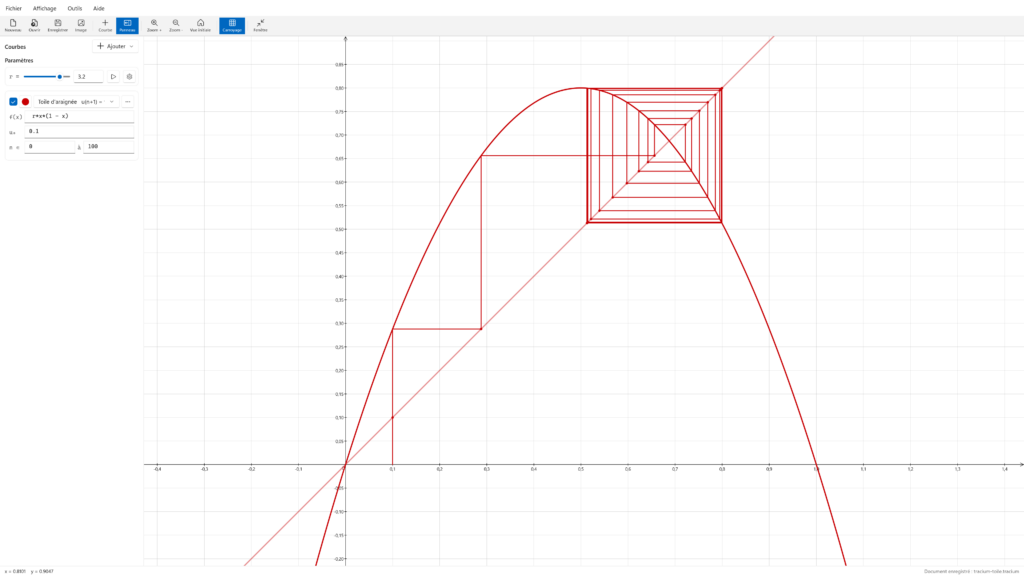Toggle the Panneau side panel button
Screen dimensions: 1024x576
point(127,25)
